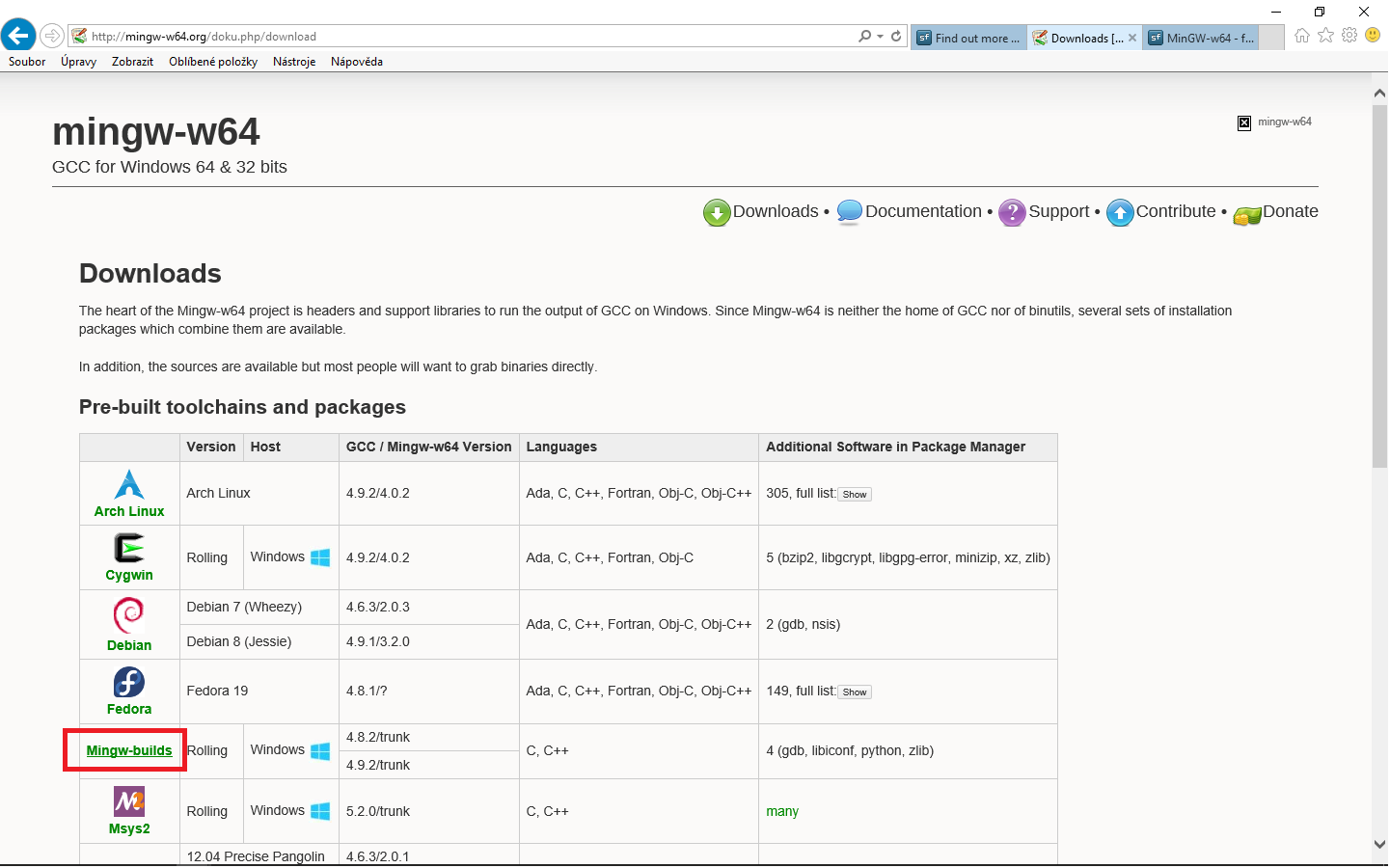Screen dimensions: 1390x868
Task: Click the Windows logo in the Cygwin row
Action: pyautogui.click(x=318, y=556)
